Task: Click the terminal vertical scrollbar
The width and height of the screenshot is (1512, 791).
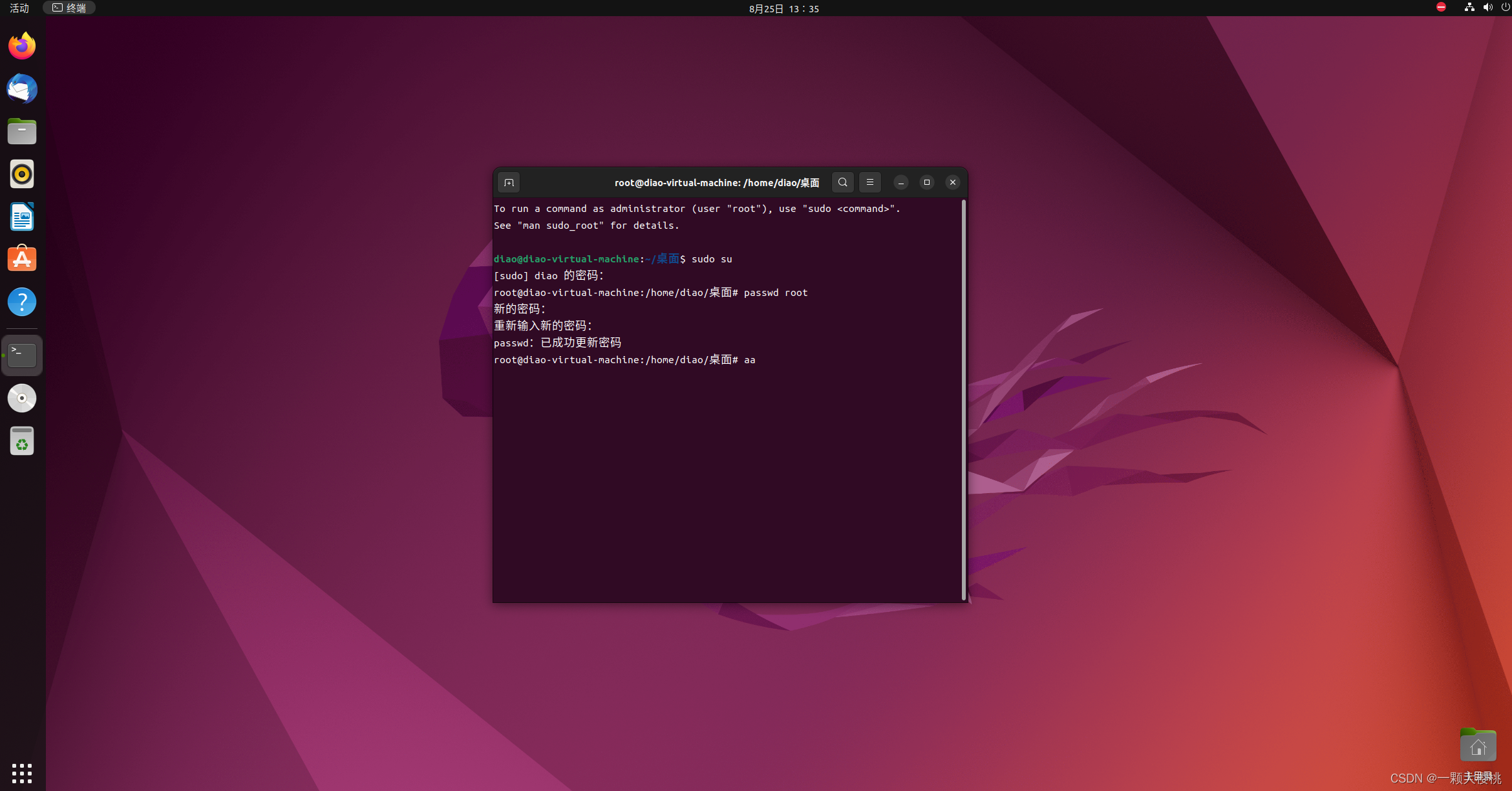Action: 964,400
